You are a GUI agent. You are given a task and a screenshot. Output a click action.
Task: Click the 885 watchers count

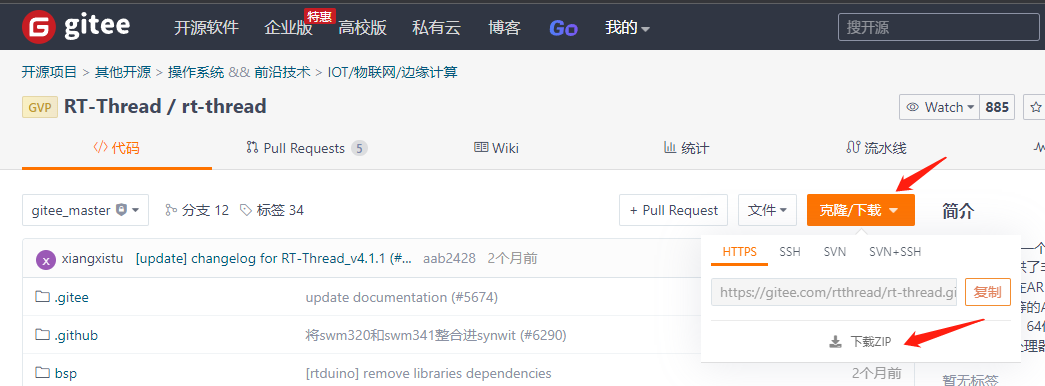point(997,107)
